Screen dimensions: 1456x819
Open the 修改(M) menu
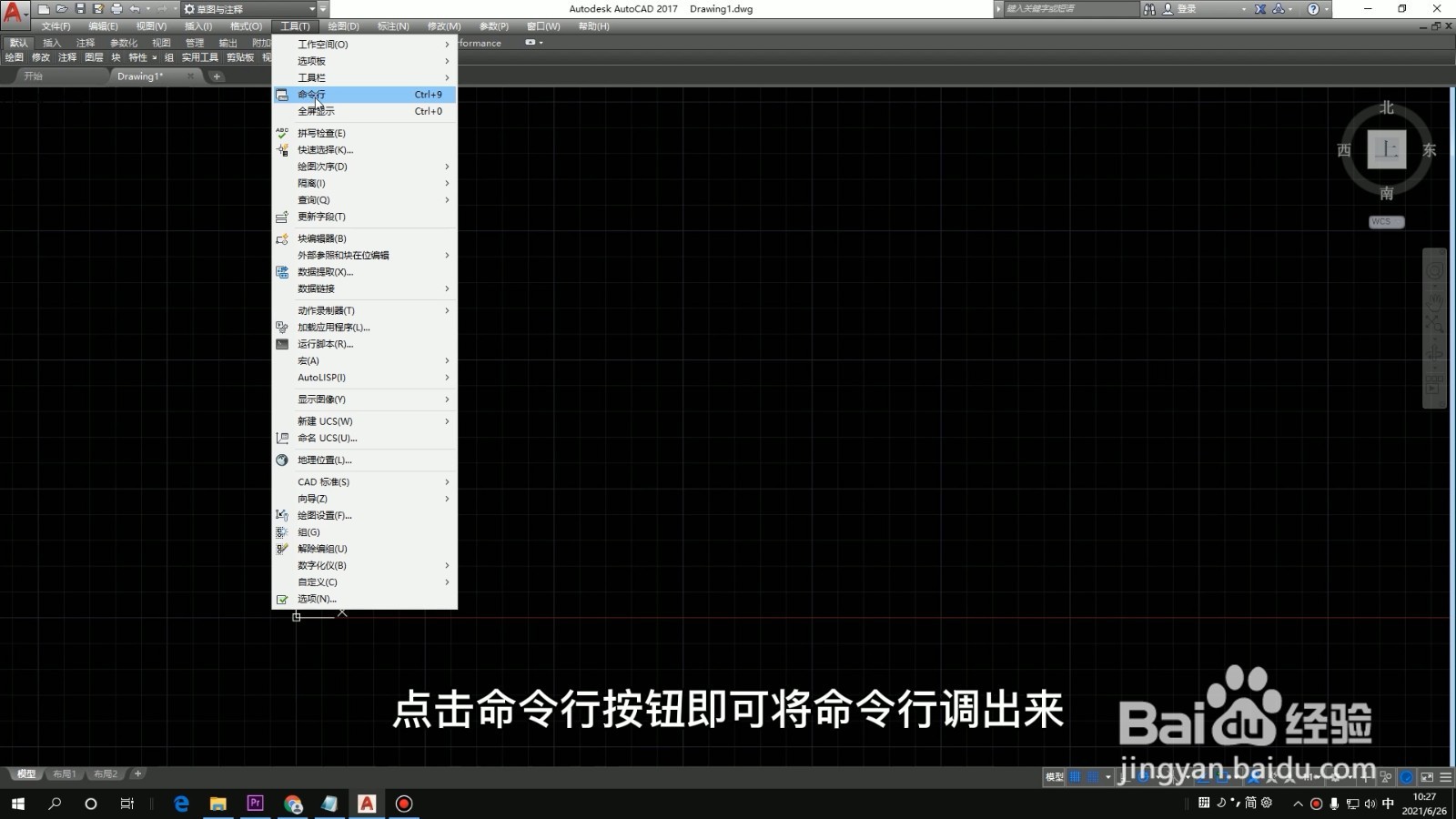(444, 26)
